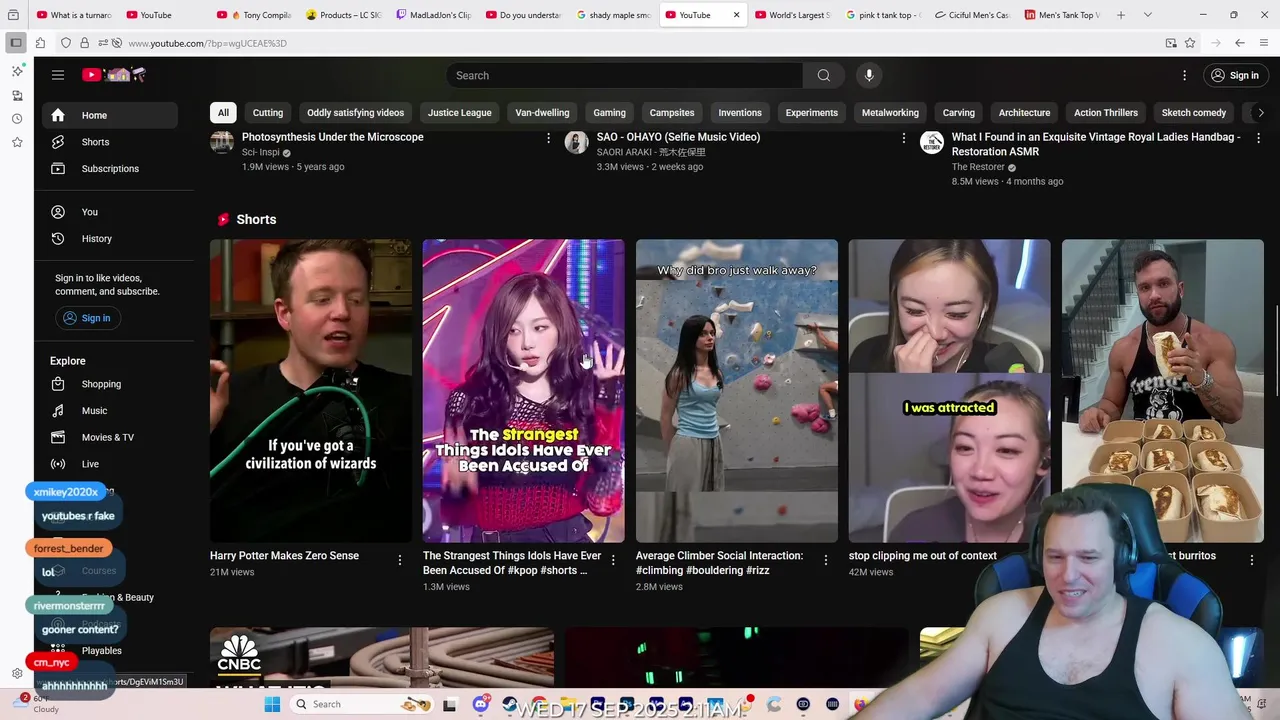This screenshot has height=720, width=1280.
Task: Open YouTube settings three-dot menu near Sign in
Action: 1184,75
